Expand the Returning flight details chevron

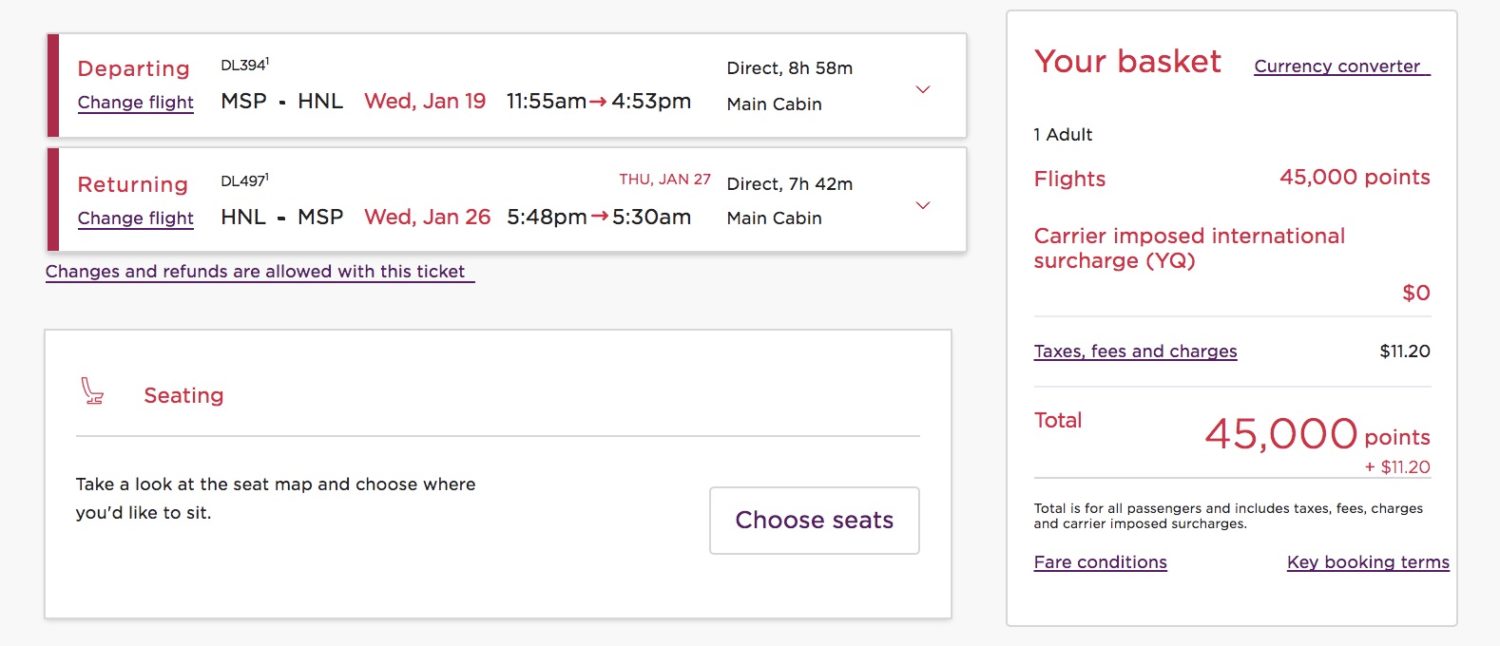[x=922, y=205]
